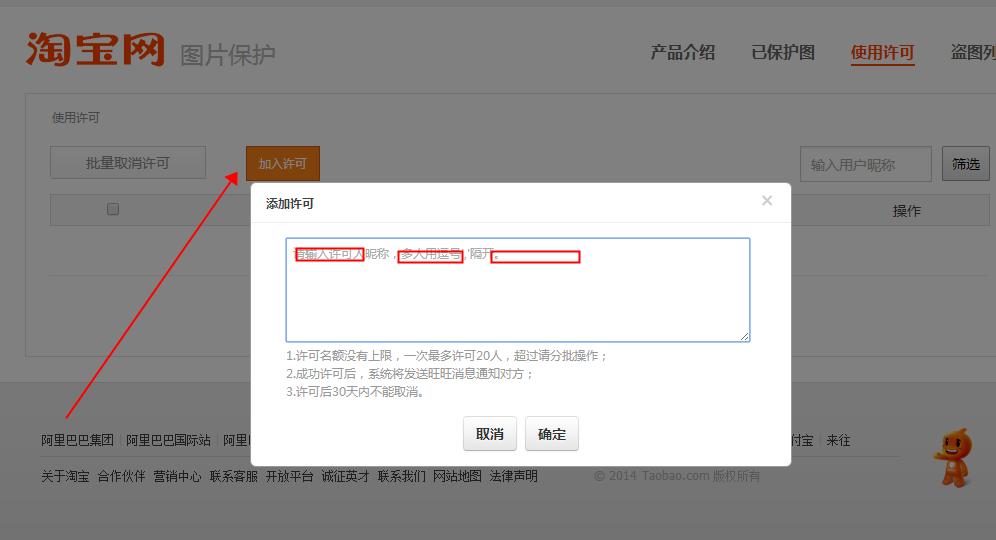The width and height of the screenshot is (996, 540).
Task: Click inside the 许可人昵称 text area
Action: (518, 290)
